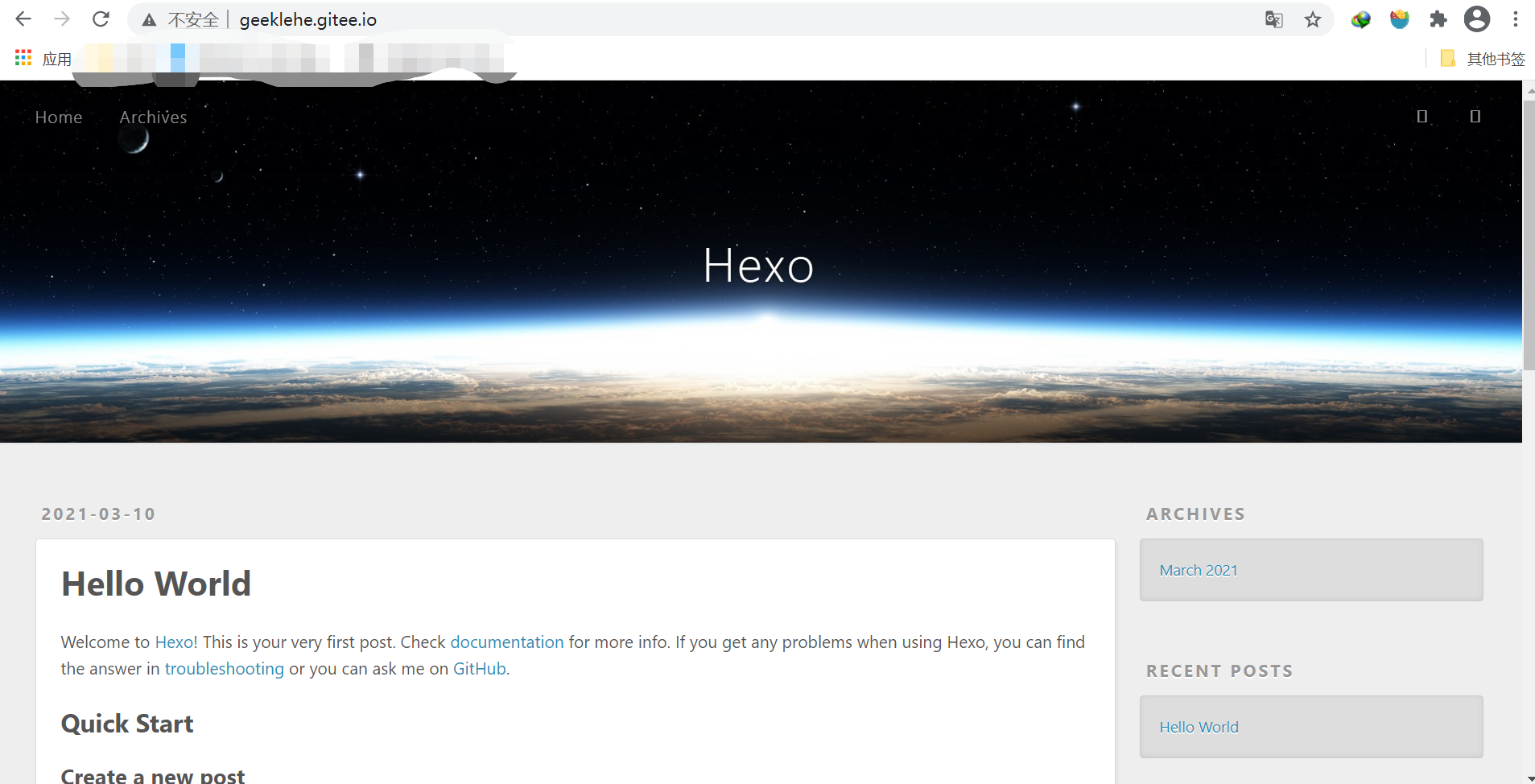Image resolution: width=1535 pixels, height=784 pixels.
Task: Open the colorful ball extension icon
Action: click(x=1361, y=19)
